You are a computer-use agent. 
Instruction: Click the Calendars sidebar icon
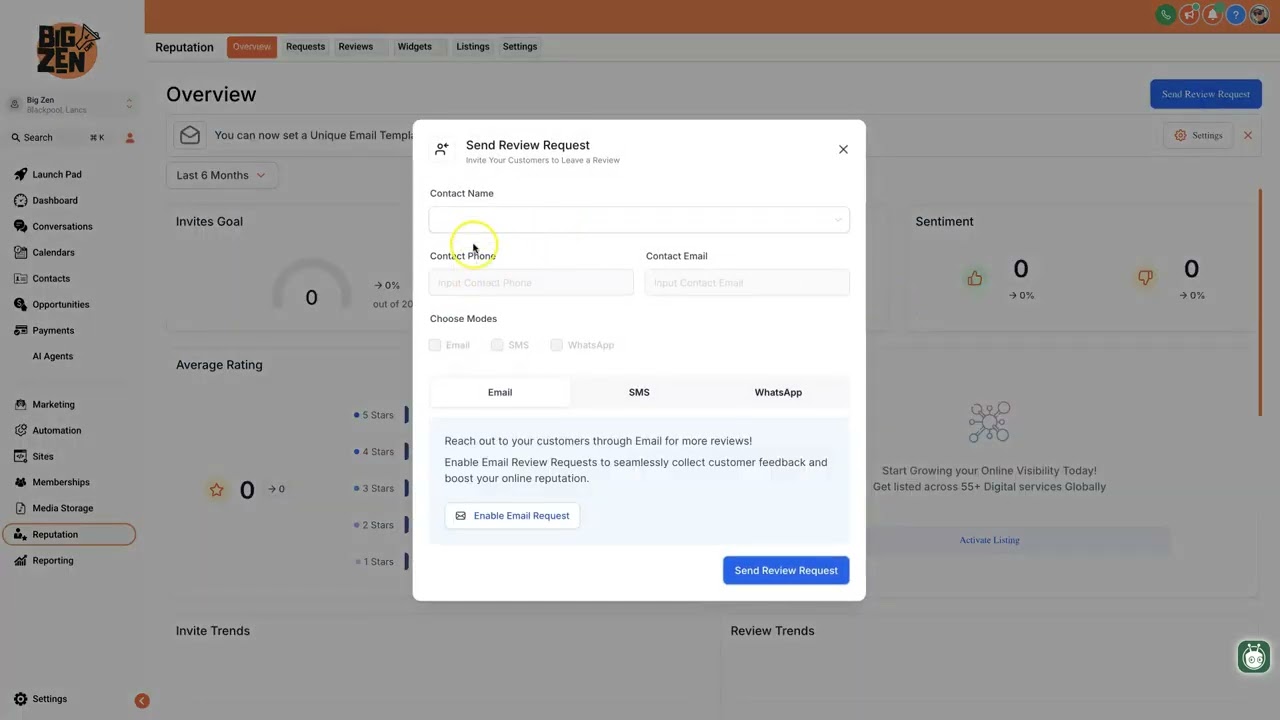(21, 252)
